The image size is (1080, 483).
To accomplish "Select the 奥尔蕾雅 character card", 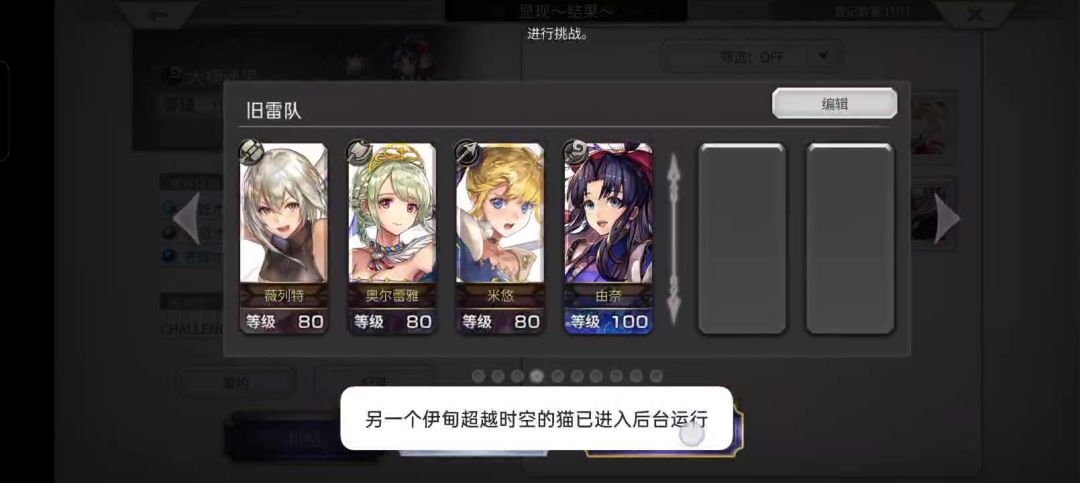I will (392, 238).
